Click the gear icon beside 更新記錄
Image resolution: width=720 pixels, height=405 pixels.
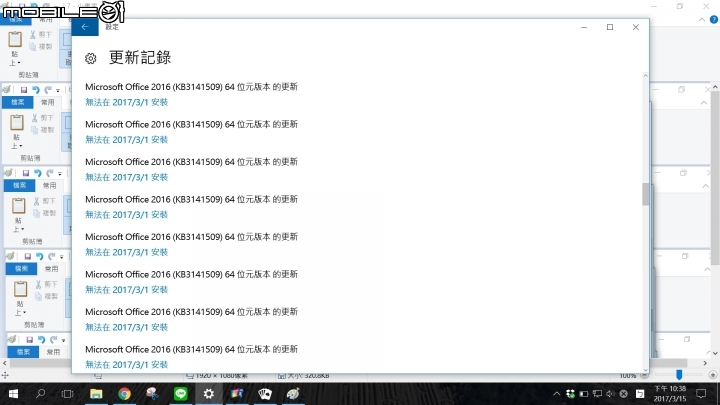(x=90, y=58)
